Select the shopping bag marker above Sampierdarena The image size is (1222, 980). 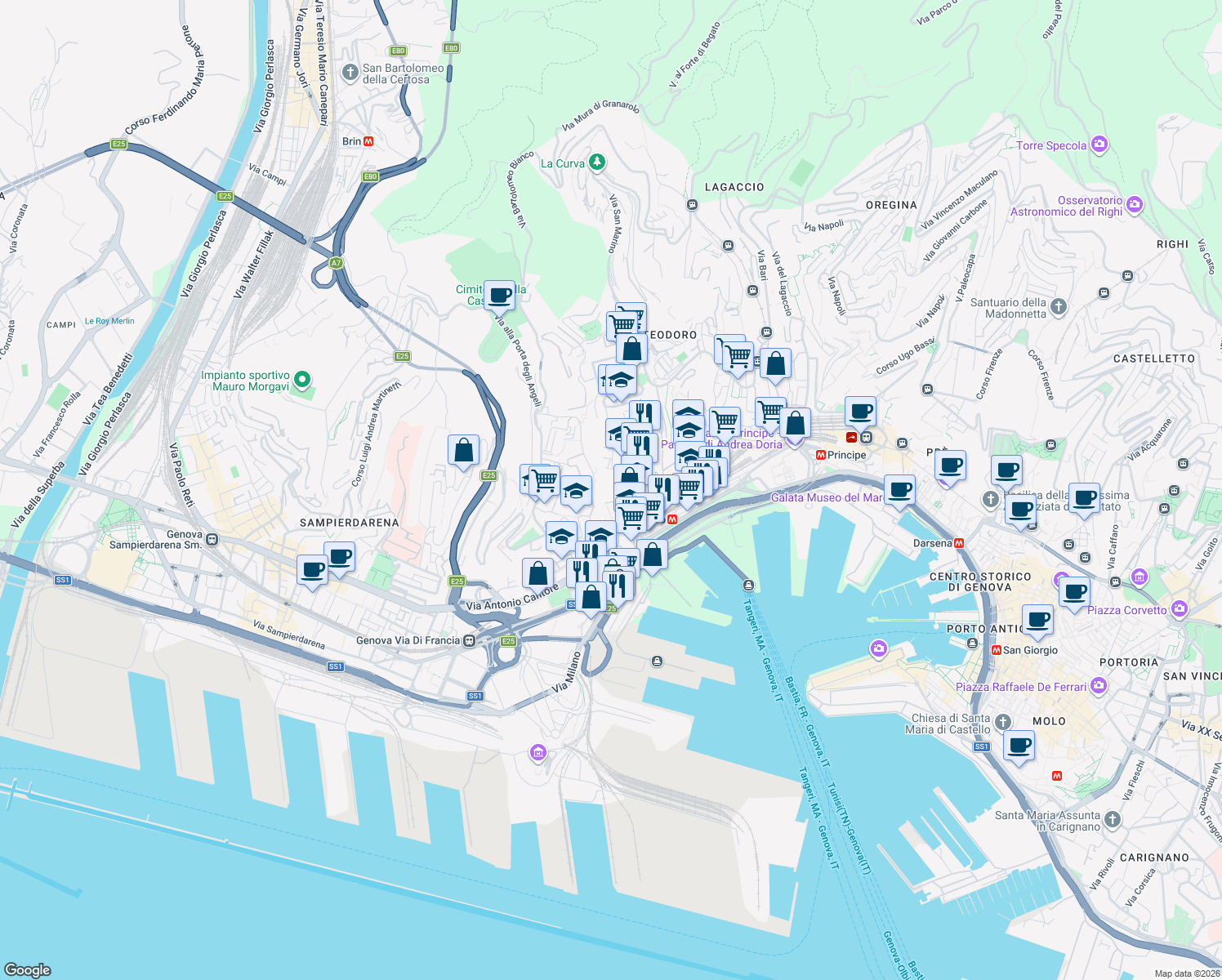(x=463, y=452)
